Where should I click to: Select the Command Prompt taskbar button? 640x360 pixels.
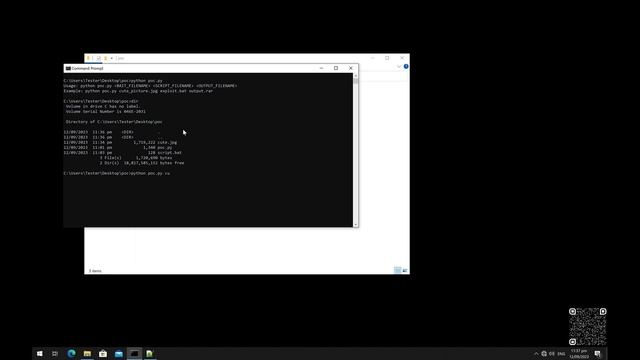coord(134,353)
